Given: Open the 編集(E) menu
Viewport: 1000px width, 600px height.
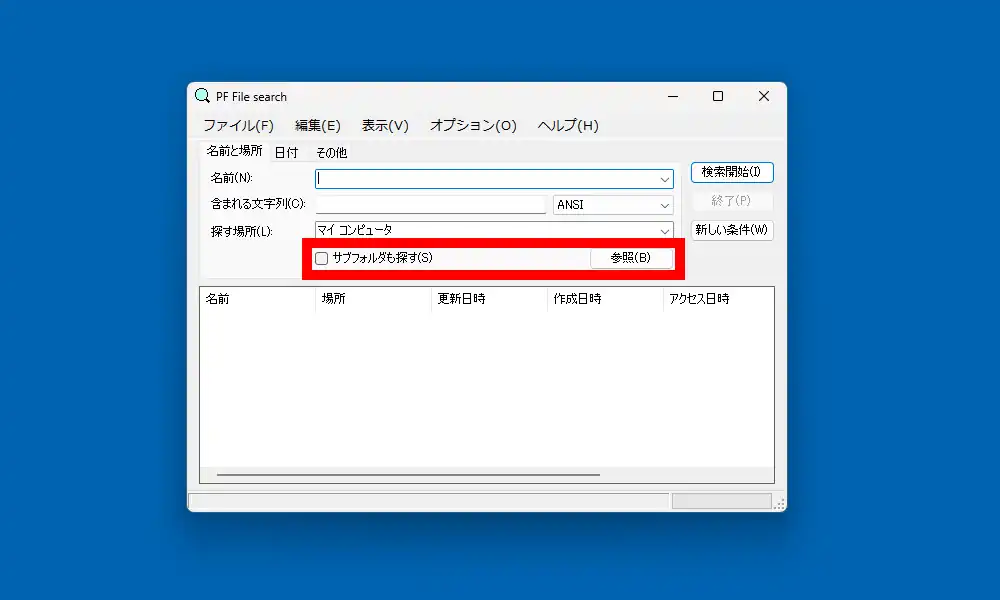Looking at the screenshot, I should pyautogui.click(x=318, y=126).
